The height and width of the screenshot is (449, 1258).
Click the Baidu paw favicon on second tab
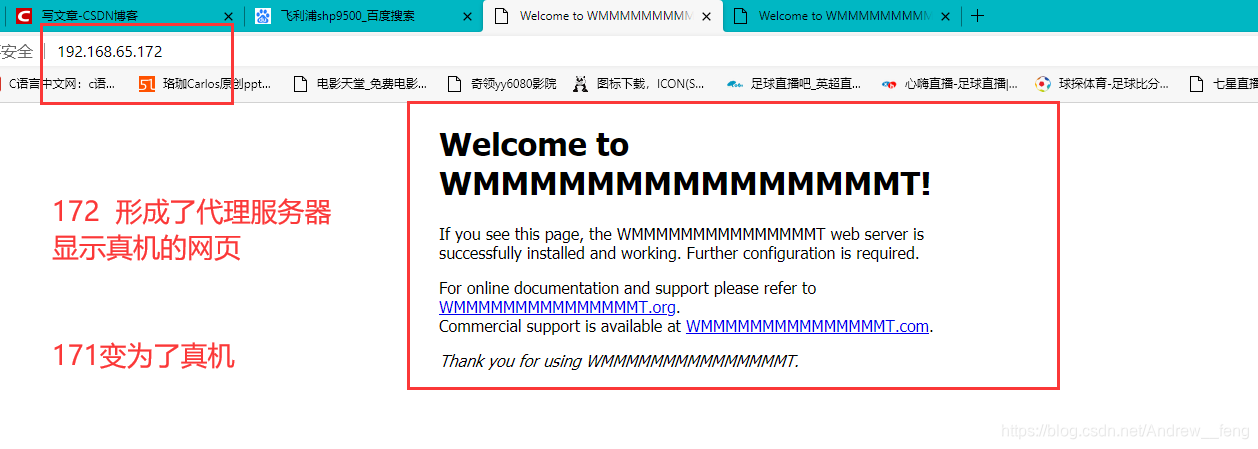tap(263, 16)
